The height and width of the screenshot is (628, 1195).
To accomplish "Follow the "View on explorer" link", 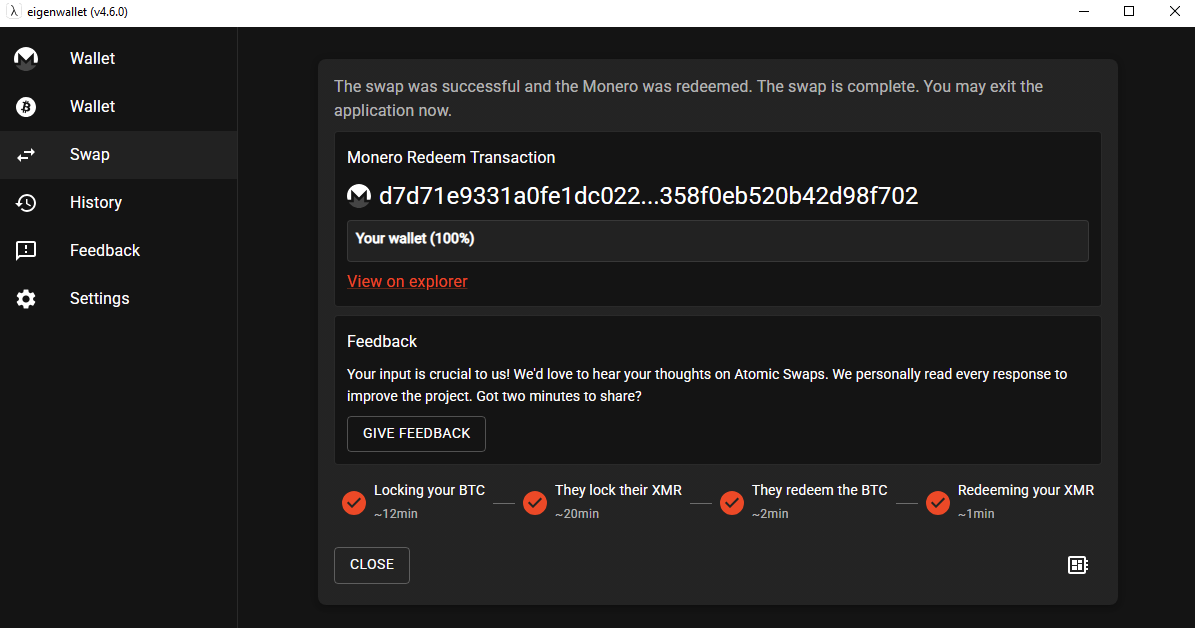I will coord(407,281).
